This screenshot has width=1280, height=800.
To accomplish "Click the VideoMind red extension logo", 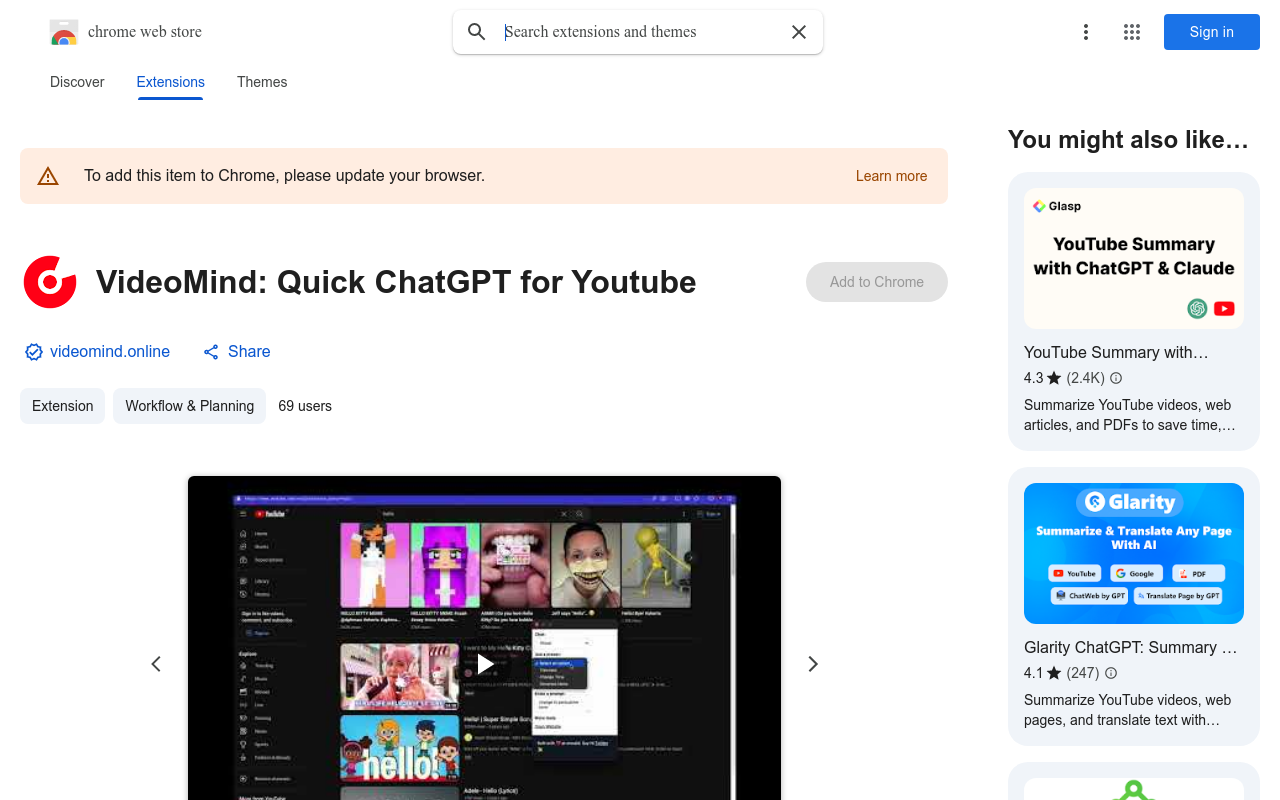I will 50,282.
